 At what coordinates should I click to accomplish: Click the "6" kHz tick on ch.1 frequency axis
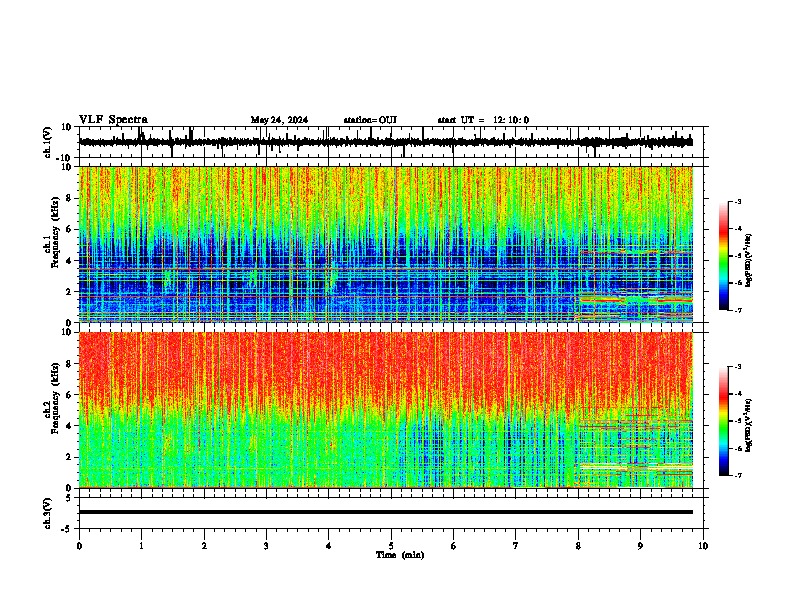click(x=71, y=229)
